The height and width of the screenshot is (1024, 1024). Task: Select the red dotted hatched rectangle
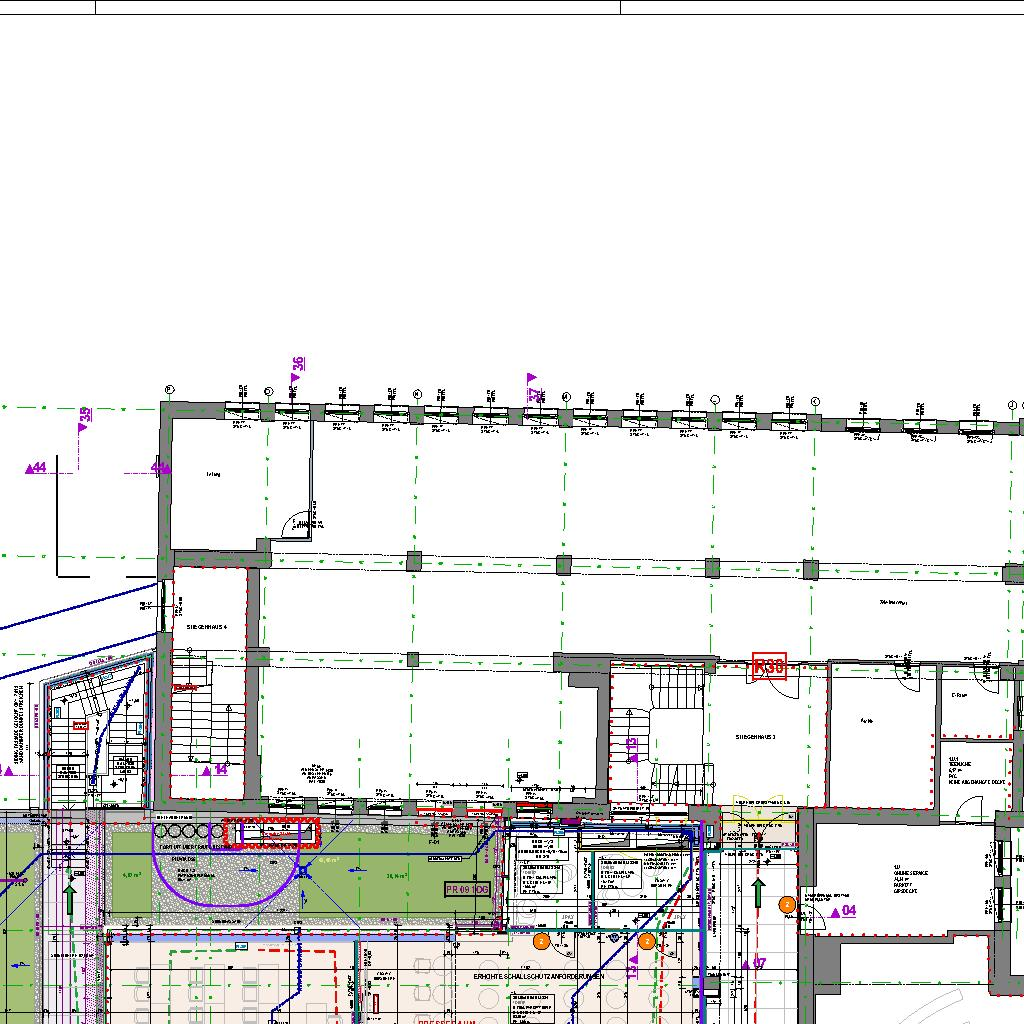coord(270,831)
